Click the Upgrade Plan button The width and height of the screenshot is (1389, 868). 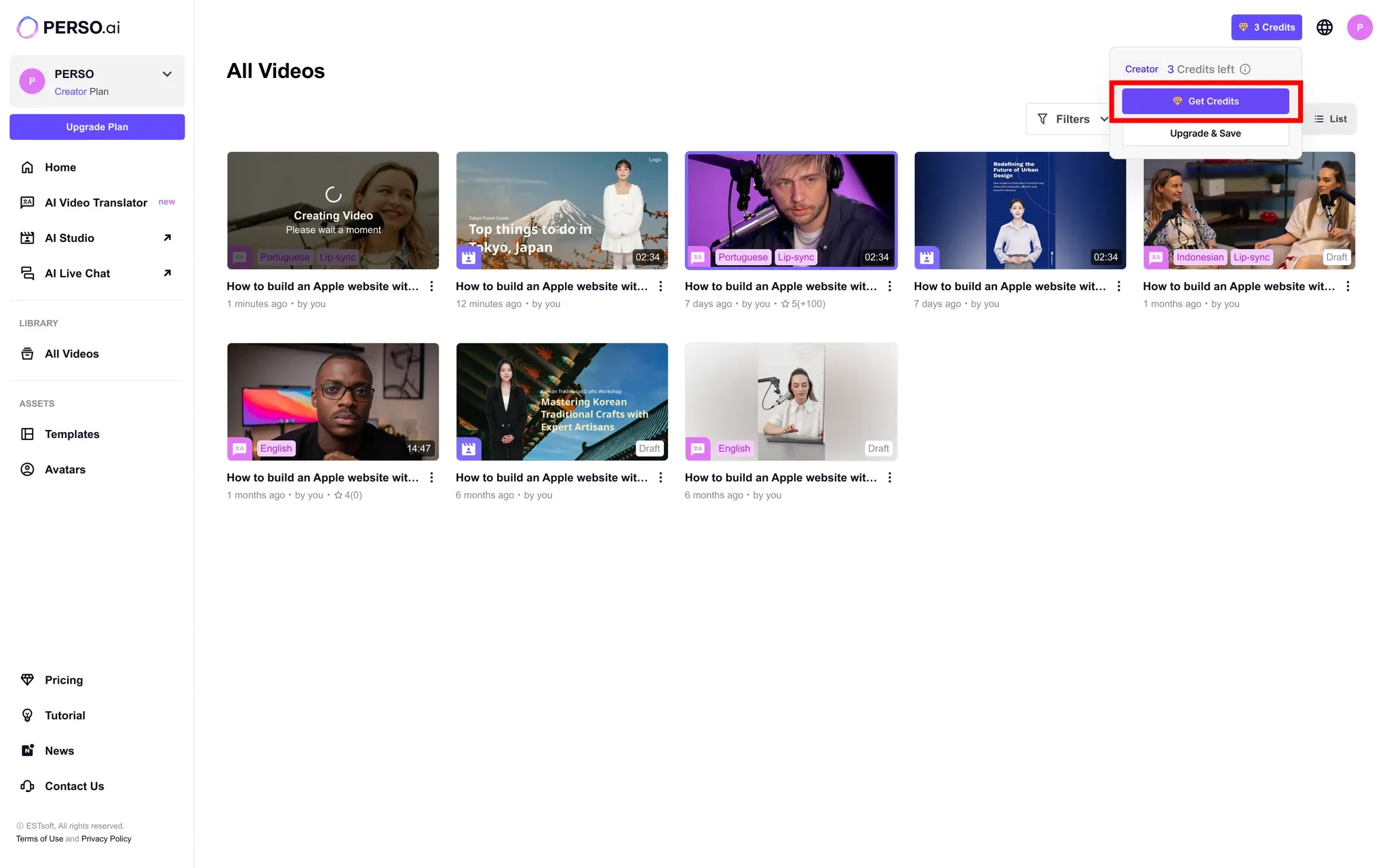pyautogui.click(x=97, y=127)
